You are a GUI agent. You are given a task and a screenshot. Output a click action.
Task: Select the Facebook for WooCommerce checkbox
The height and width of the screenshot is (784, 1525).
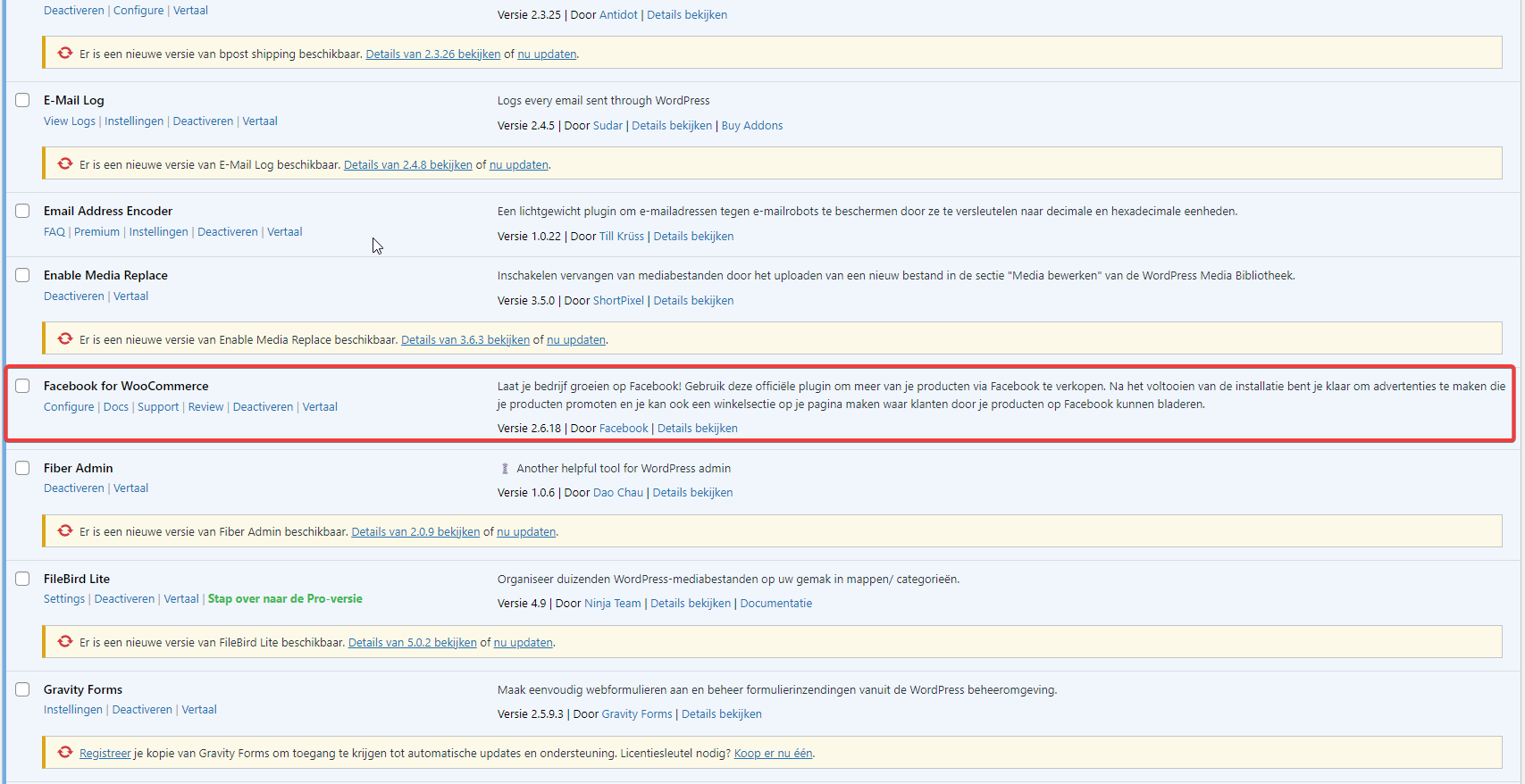(22, 386)
